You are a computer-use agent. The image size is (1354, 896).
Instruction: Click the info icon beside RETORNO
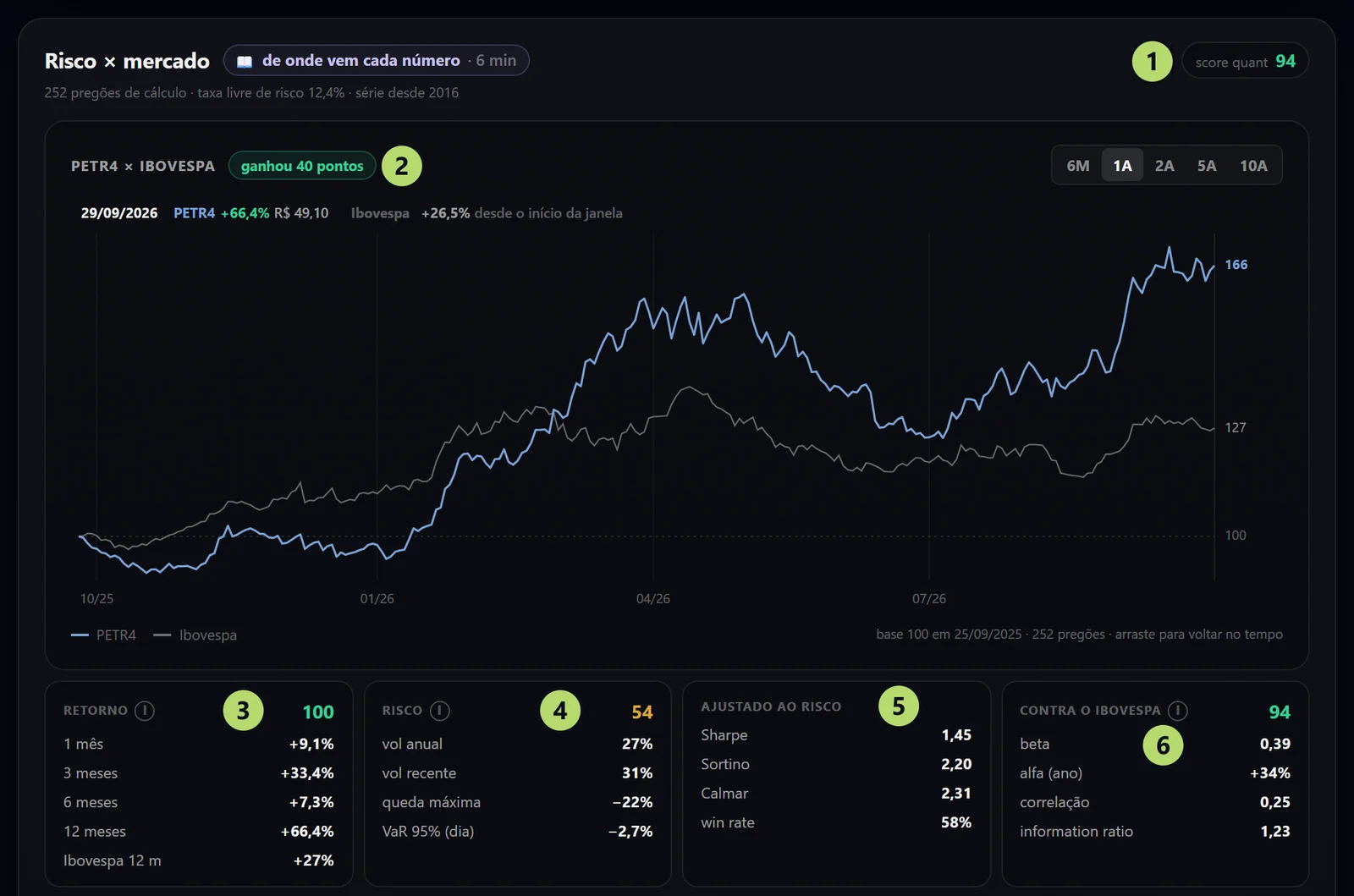(x=145, y=711)
